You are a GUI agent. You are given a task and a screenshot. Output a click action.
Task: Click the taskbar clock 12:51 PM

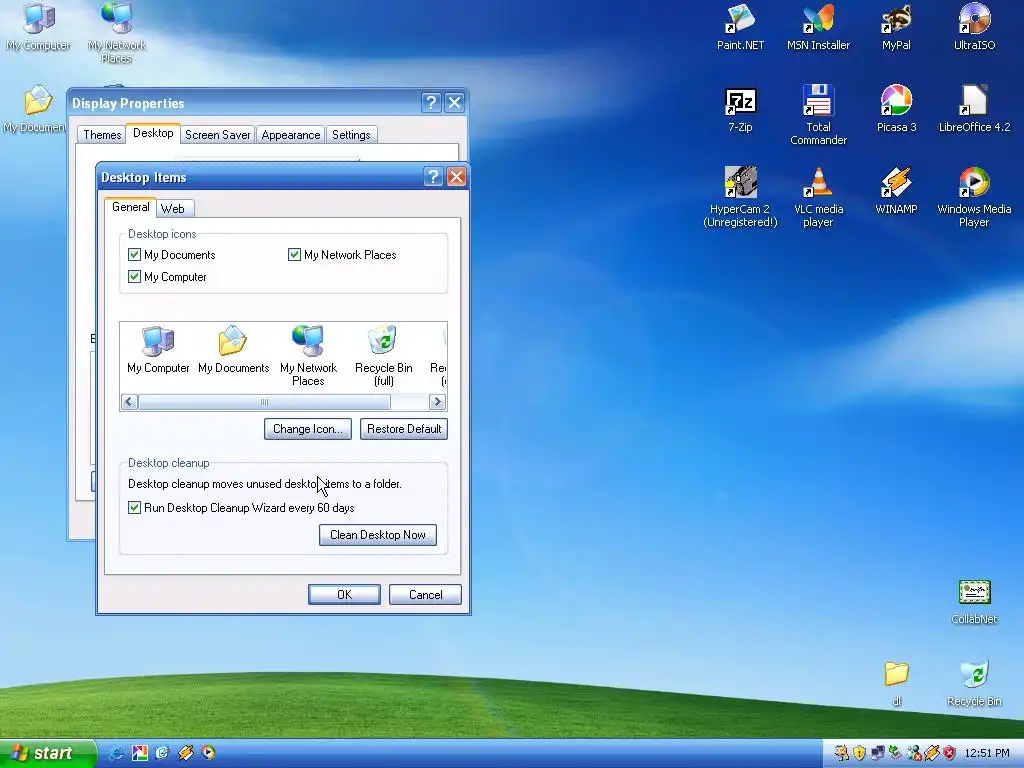pos(987,753)
